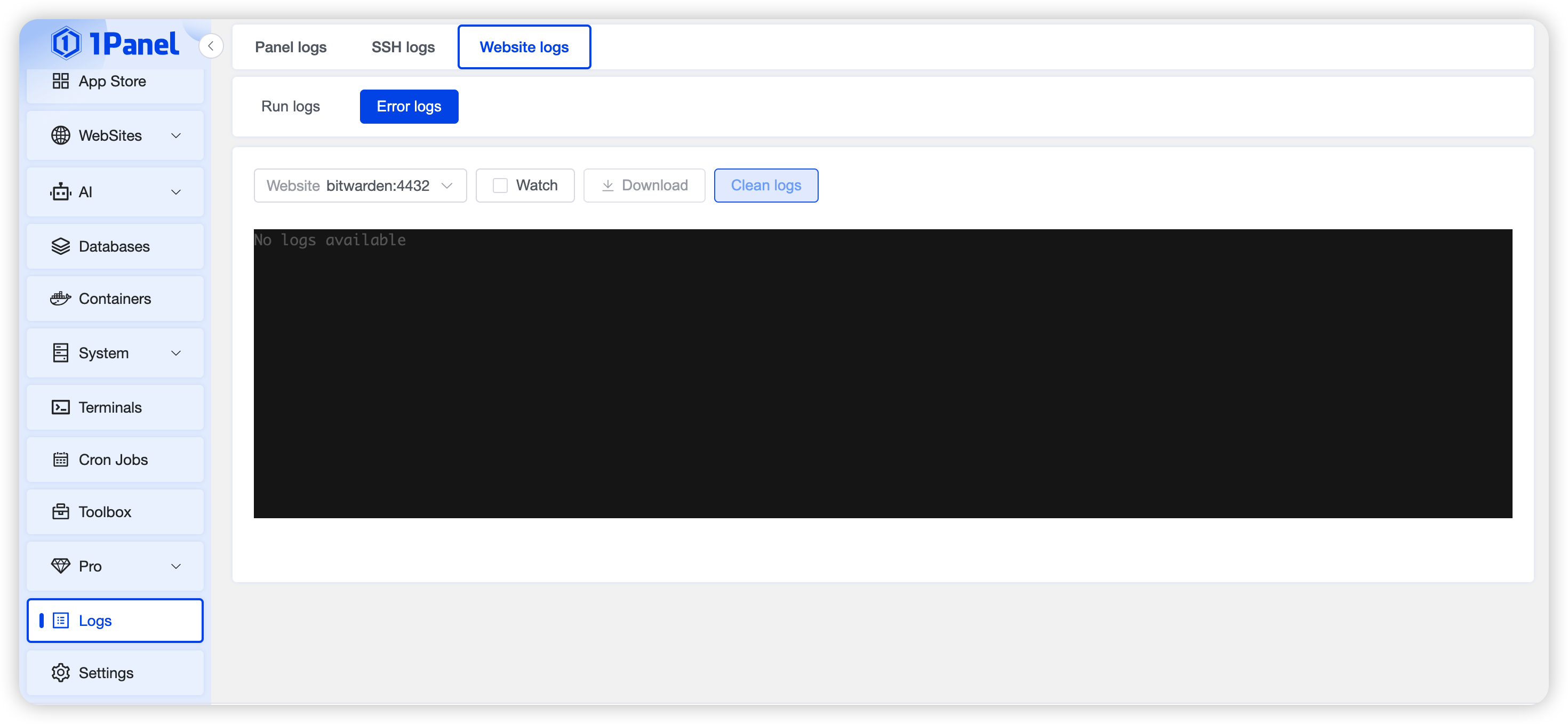This screenshot has height=724, width=1568.
Task: Click the Terminals console icon
Action: [60, 407]
